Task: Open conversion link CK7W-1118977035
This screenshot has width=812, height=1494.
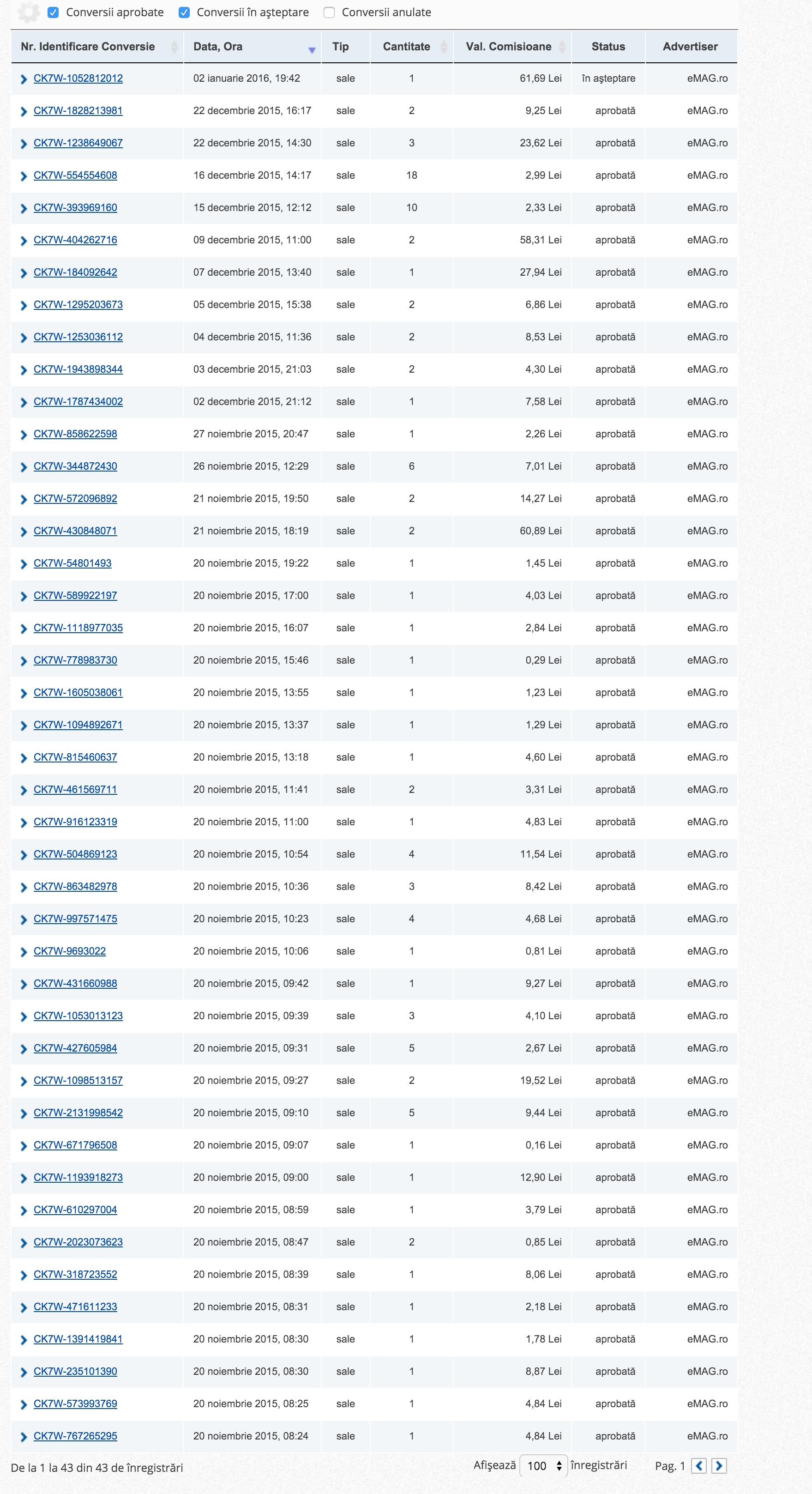Action: [78, 628]
